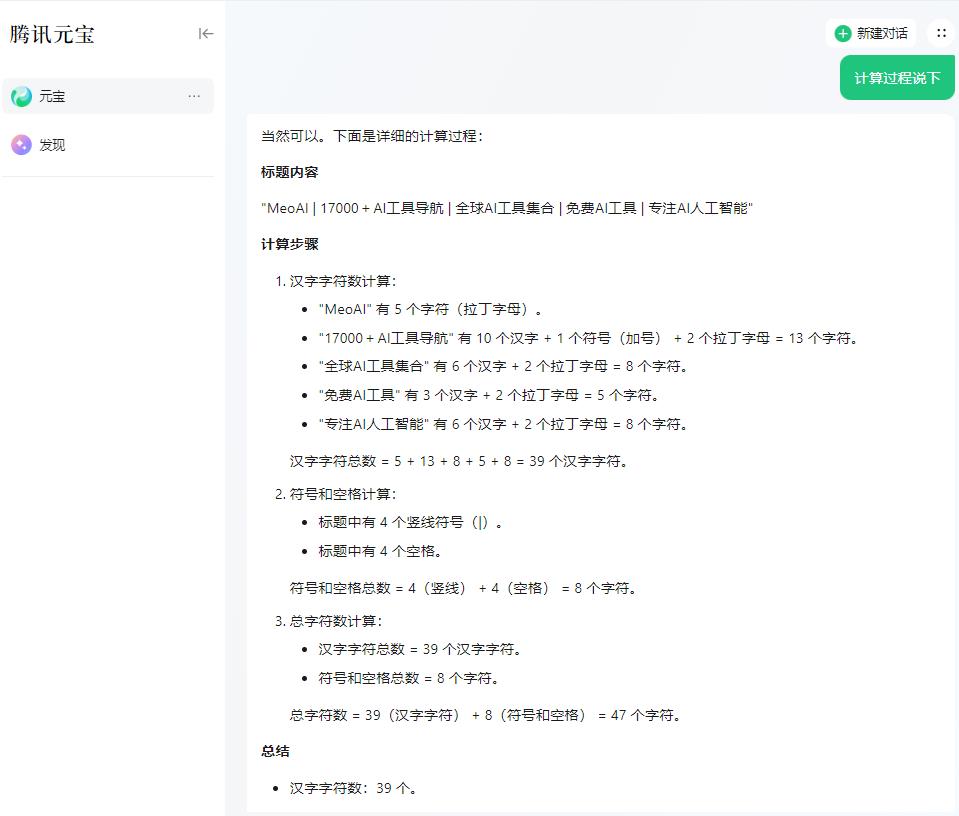Click the 发现 discover icon

21,145
